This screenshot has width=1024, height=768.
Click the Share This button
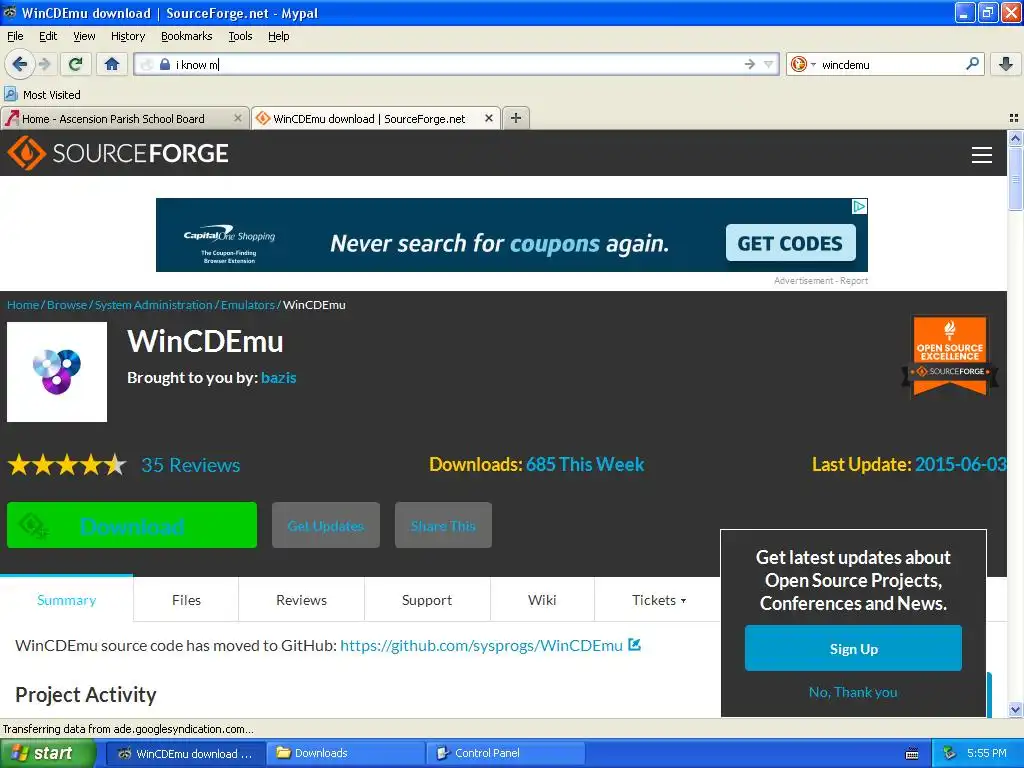443,525
